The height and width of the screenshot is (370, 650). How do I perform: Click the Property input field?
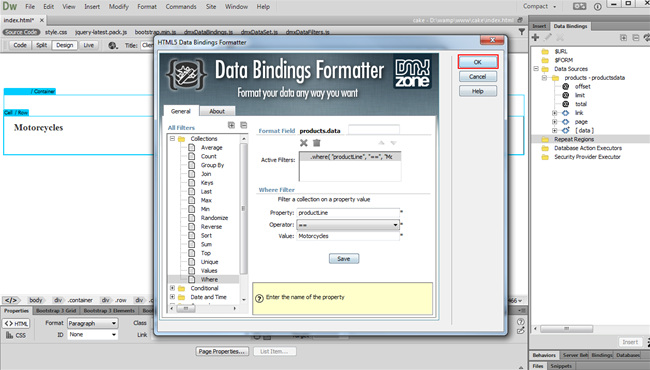(x=348, y=213)
